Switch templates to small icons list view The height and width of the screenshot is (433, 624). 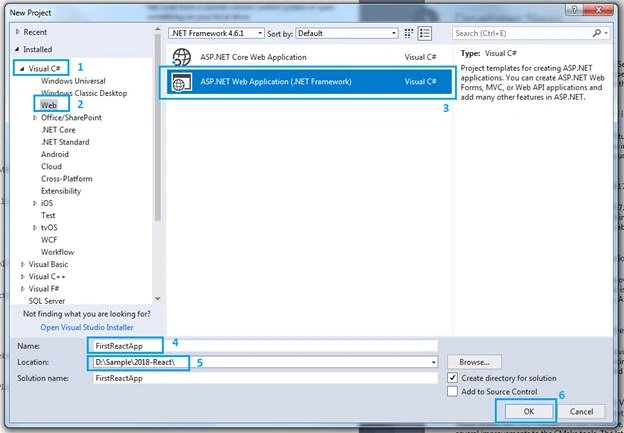(x=425, y=33)
